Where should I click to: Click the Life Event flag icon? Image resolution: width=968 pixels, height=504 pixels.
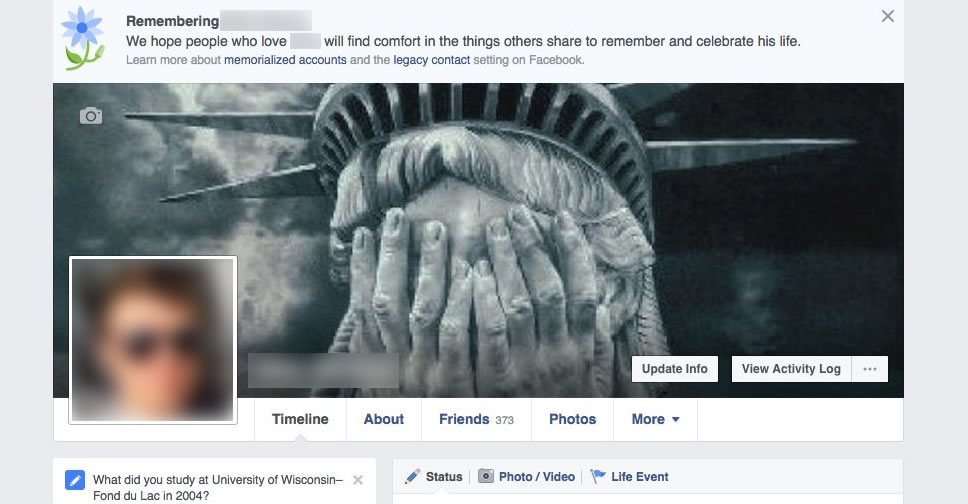(598, 476)
